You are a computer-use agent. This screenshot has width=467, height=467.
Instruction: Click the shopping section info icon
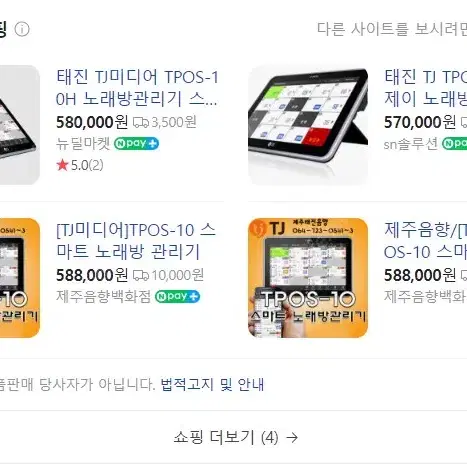tap(22, 29)
